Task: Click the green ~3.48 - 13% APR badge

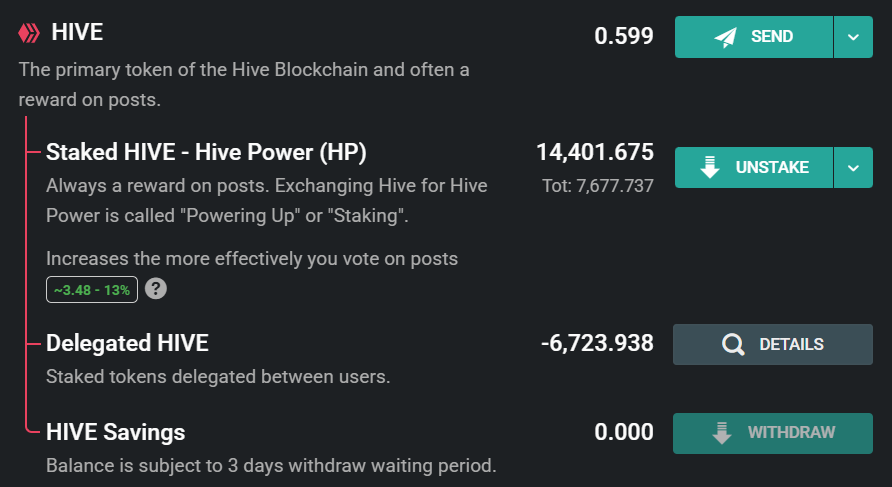Action: [x=92, y=289]
